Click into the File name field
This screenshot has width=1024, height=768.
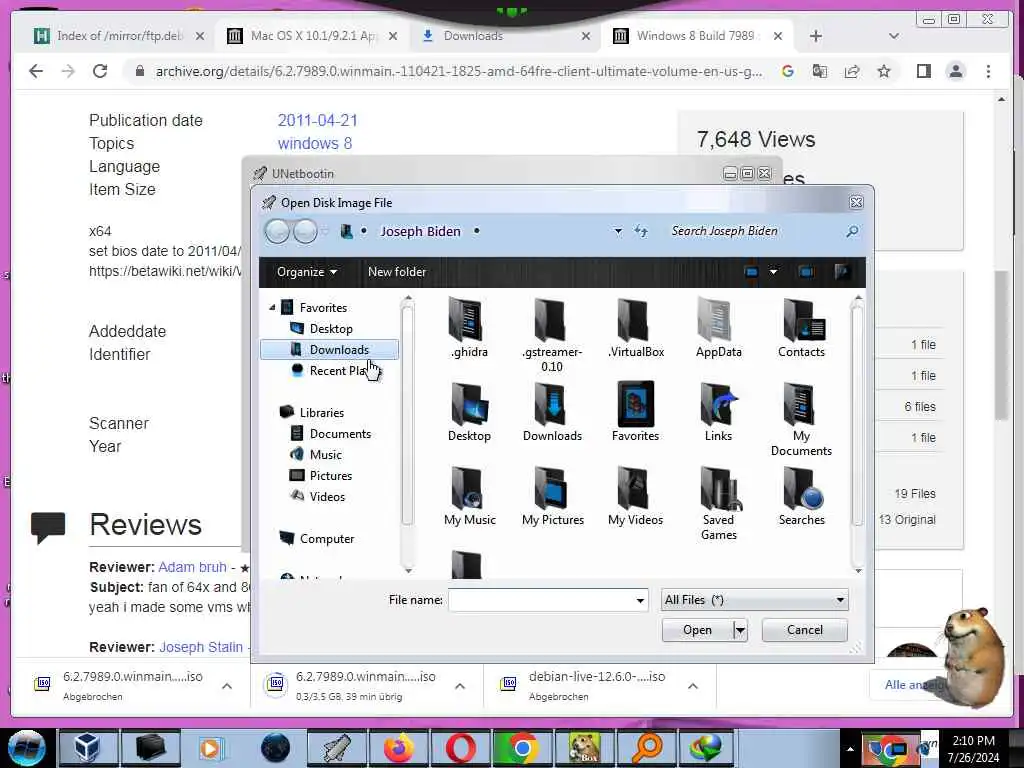541,600
